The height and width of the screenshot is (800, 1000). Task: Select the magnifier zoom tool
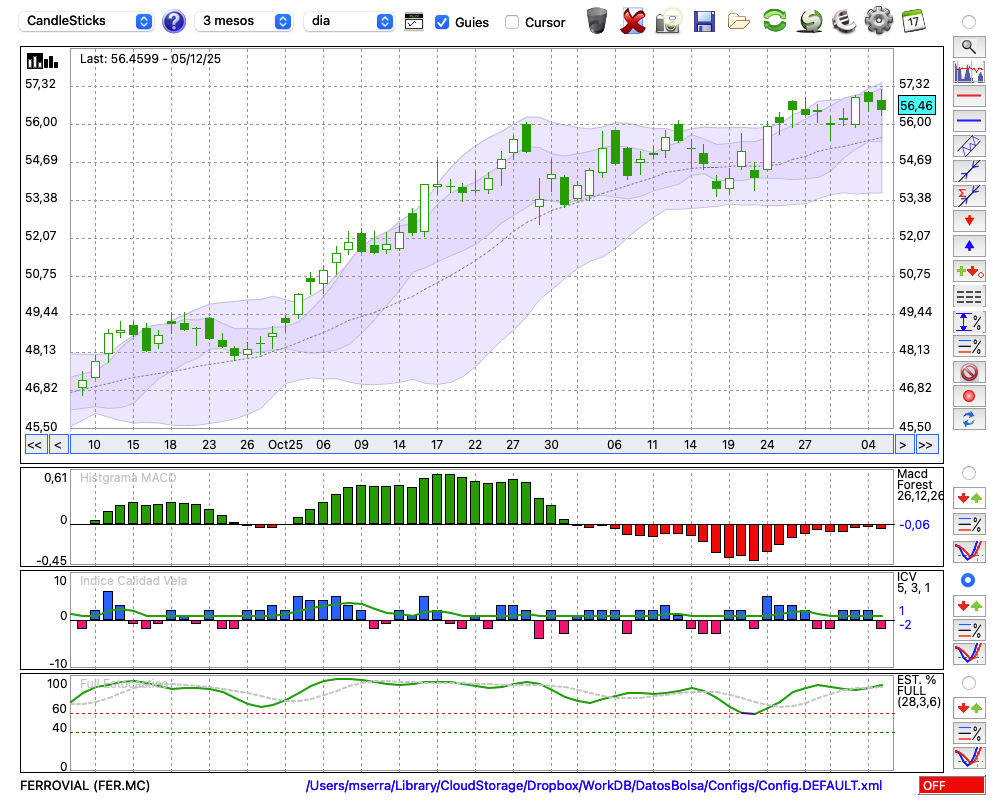tap(969, 47)
